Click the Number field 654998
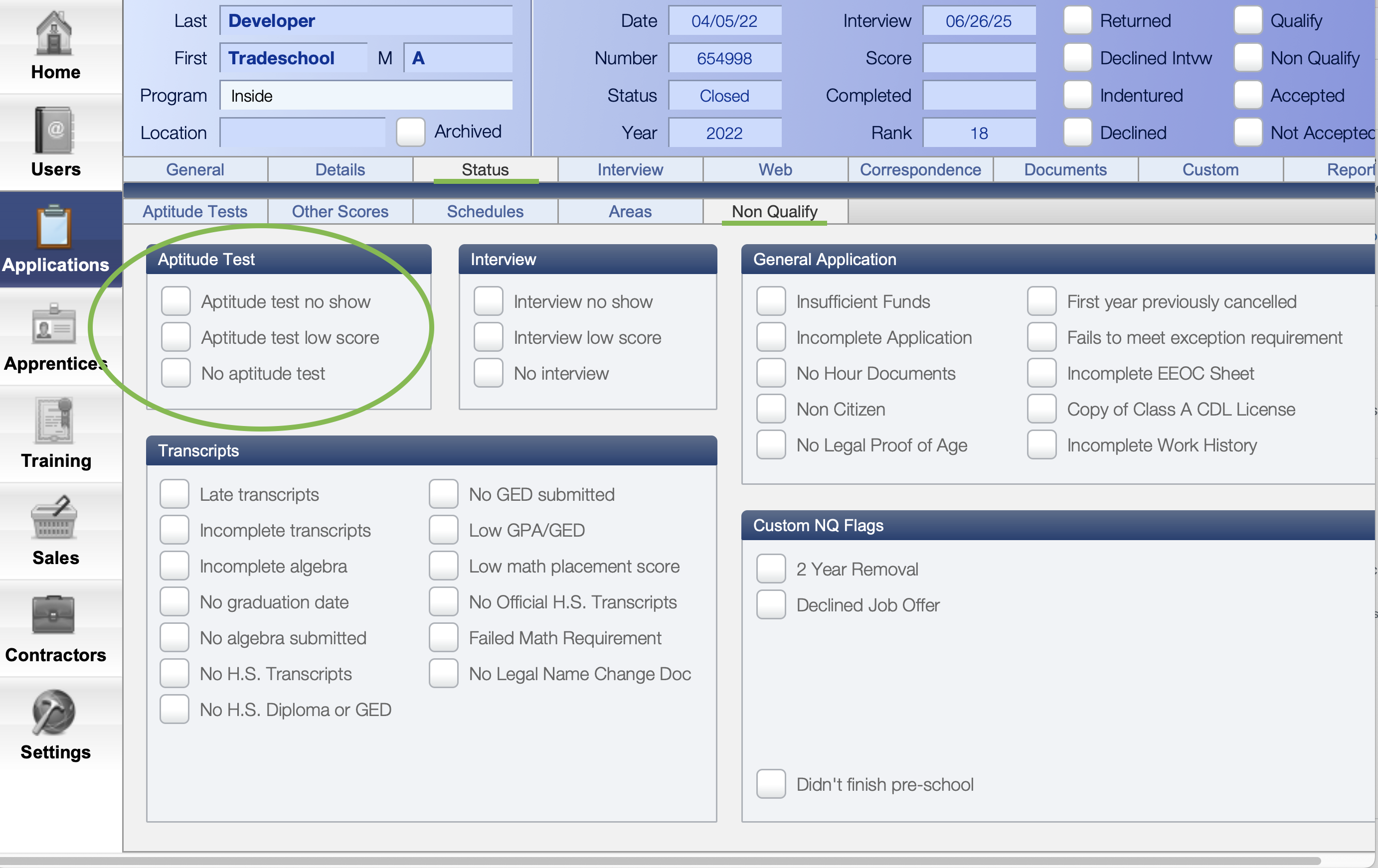Image resolution: width=1378 pixels, height=868 pixels. point(725,58)
